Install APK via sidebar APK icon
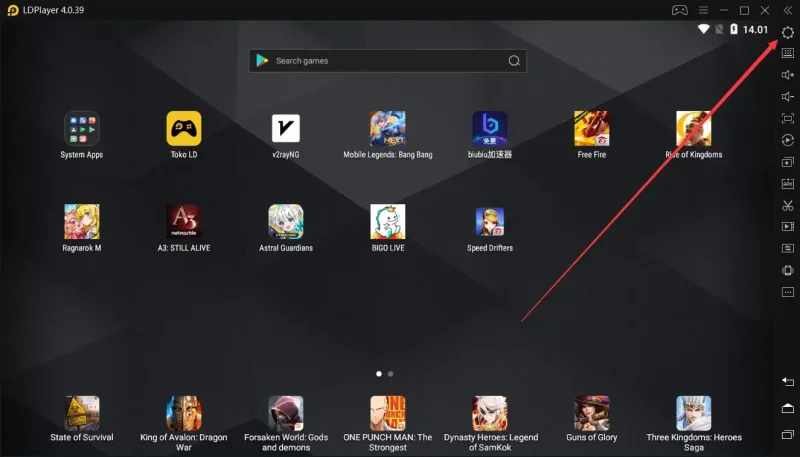The width and height of the screenshot is (800, 457). coord(788,184)
